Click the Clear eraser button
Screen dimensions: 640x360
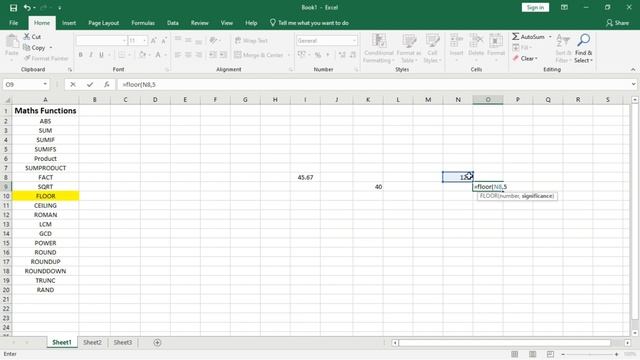pyautogui.click(x=525, y=58)
